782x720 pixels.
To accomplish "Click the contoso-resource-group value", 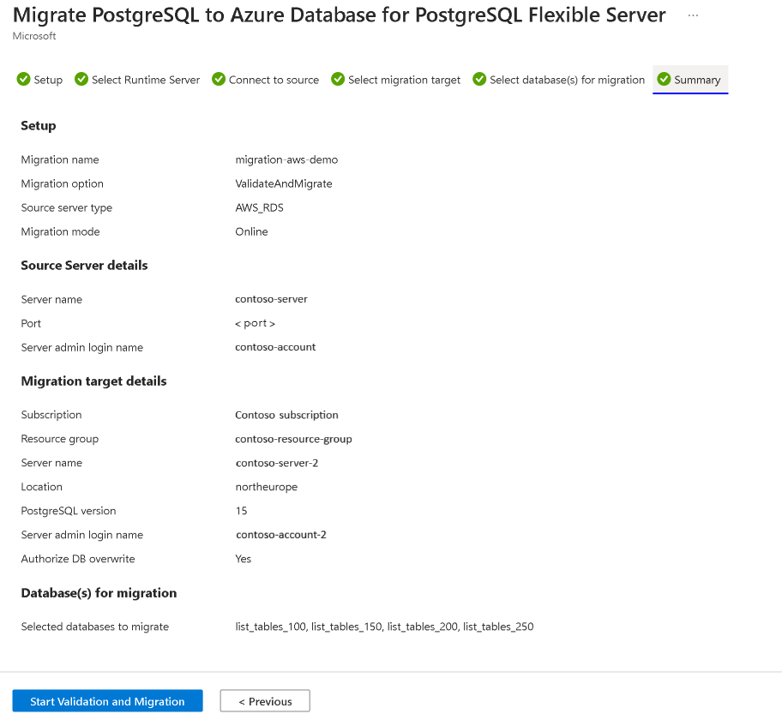I will coord(293,439).
